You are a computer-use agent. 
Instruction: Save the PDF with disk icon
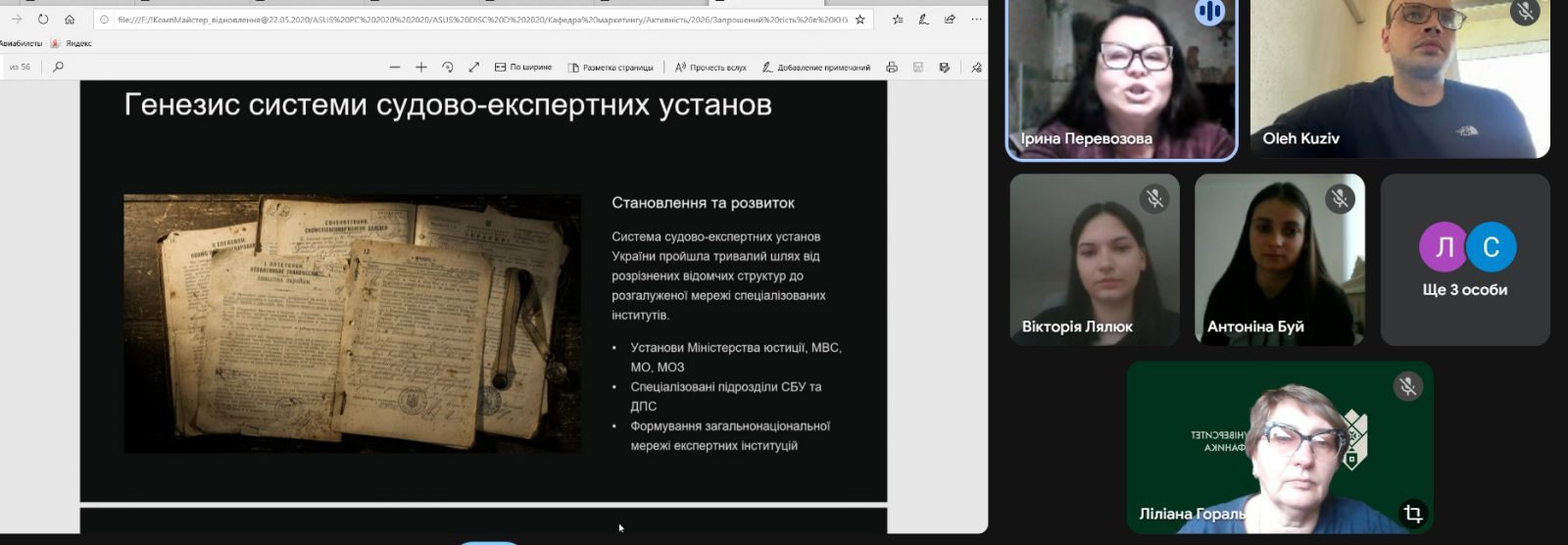point(918,67)
